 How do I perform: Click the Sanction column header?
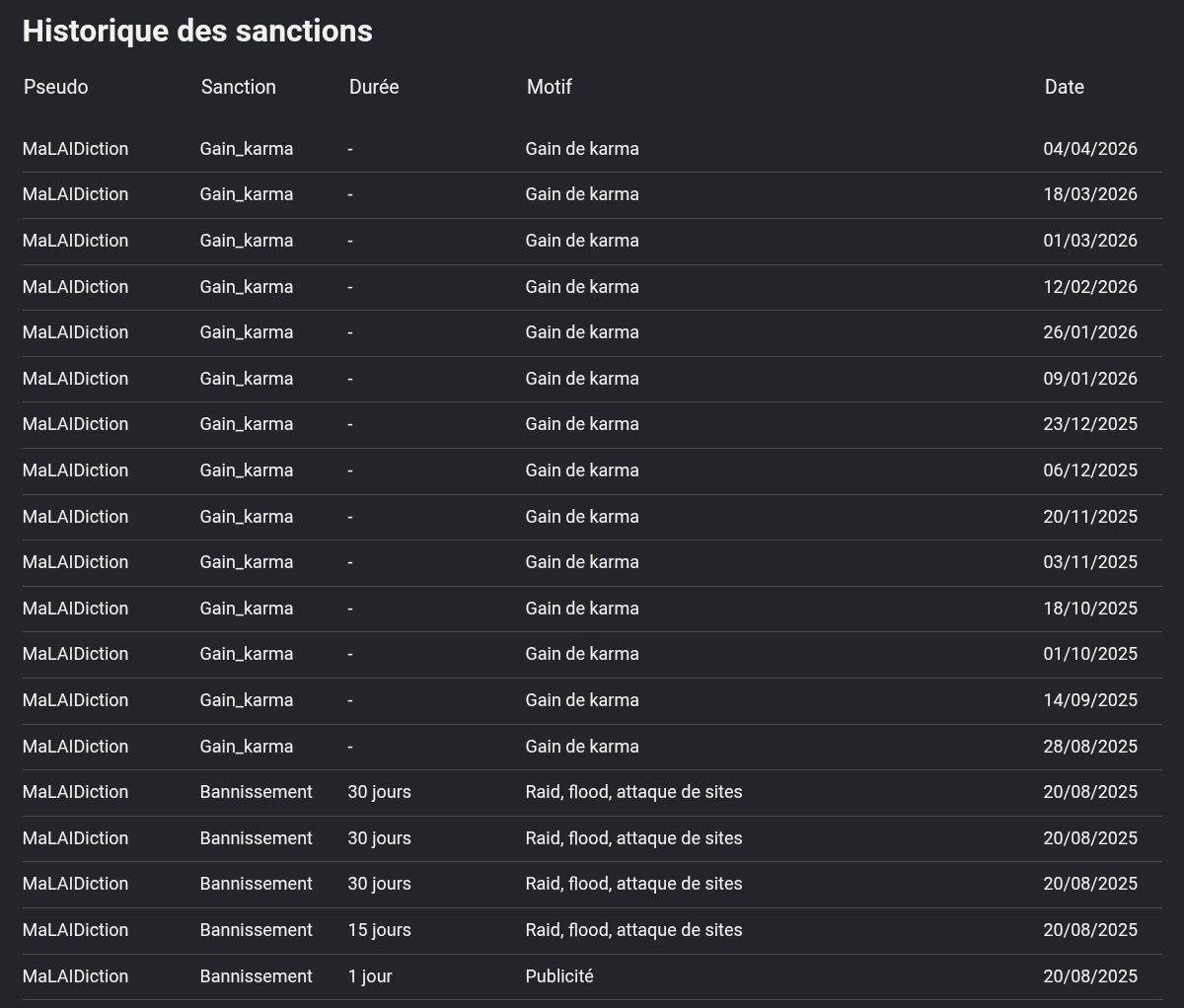238,87
